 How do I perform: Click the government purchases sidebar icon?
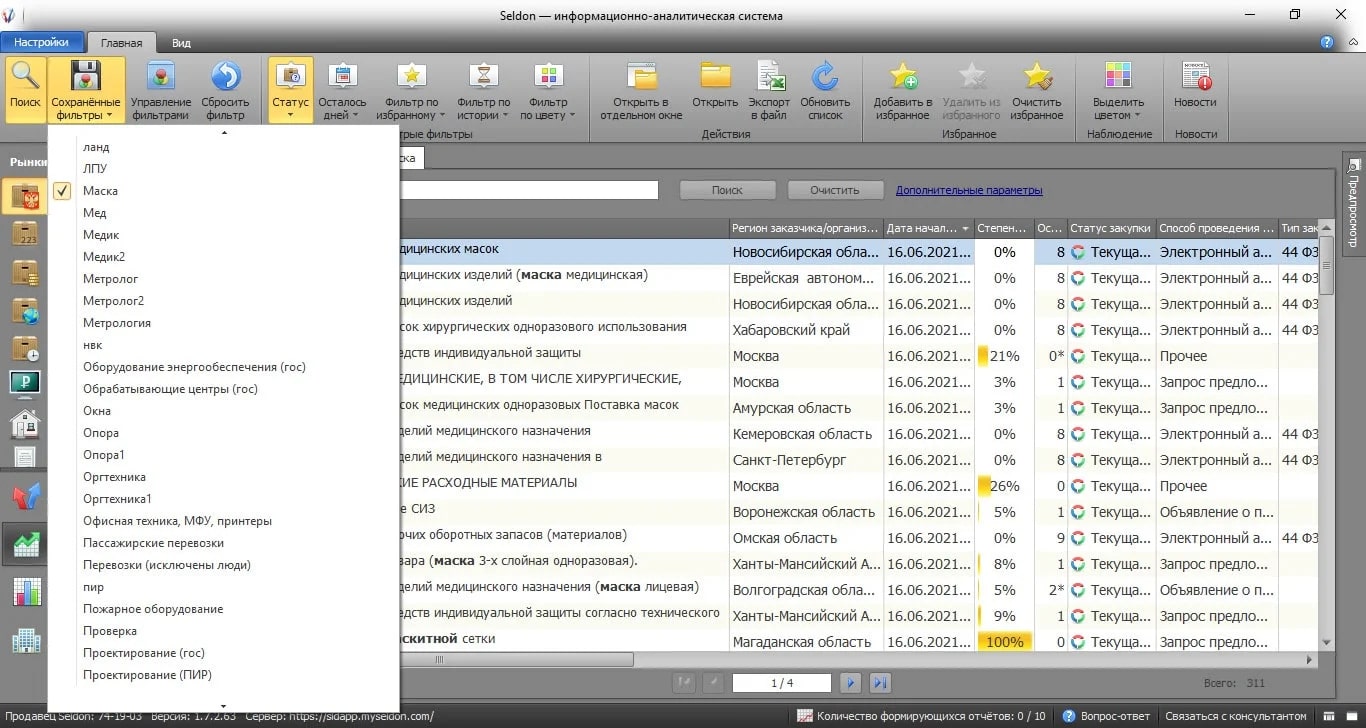pos(24,197)
